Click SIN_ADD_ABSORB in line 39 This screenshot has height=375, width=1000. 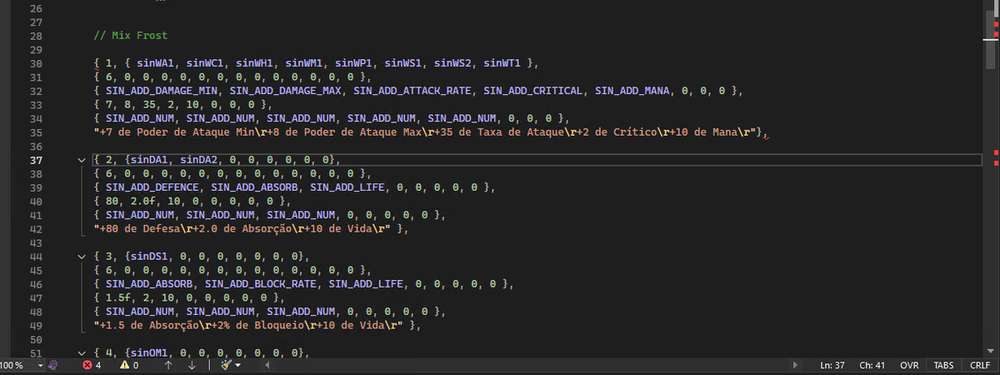pos(254,188)
